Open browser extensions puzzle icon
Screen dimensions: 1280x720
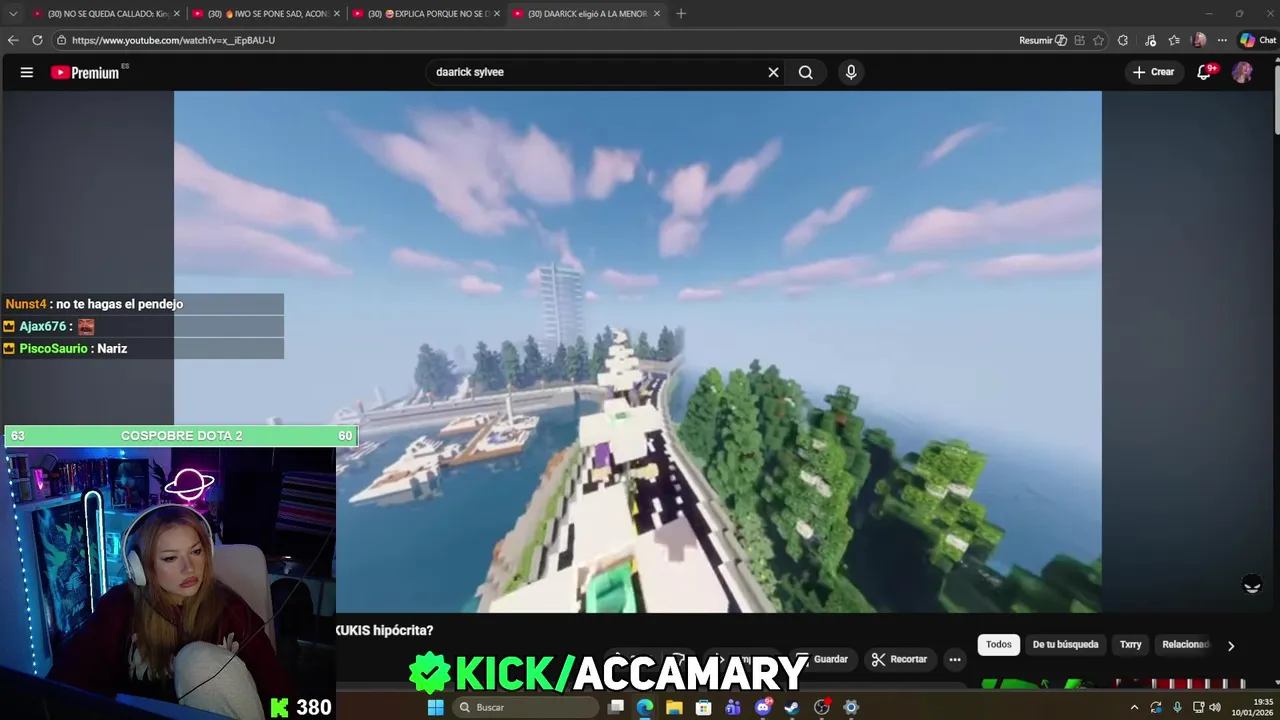click(x=1123, y=40)
